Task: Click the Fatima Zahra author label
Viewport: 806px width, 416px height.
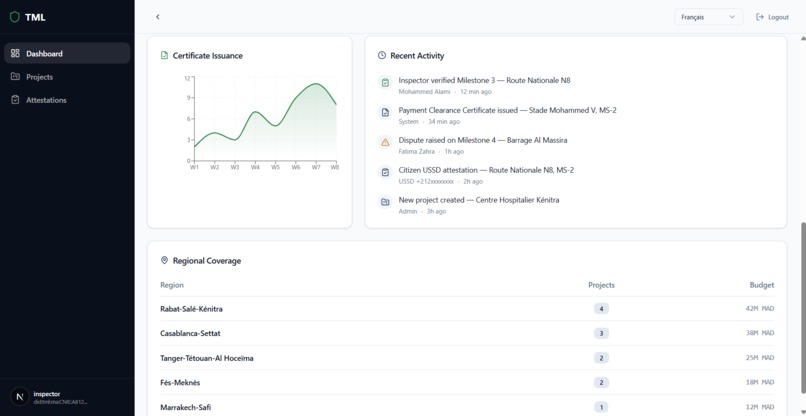Action: coord(416,152)
